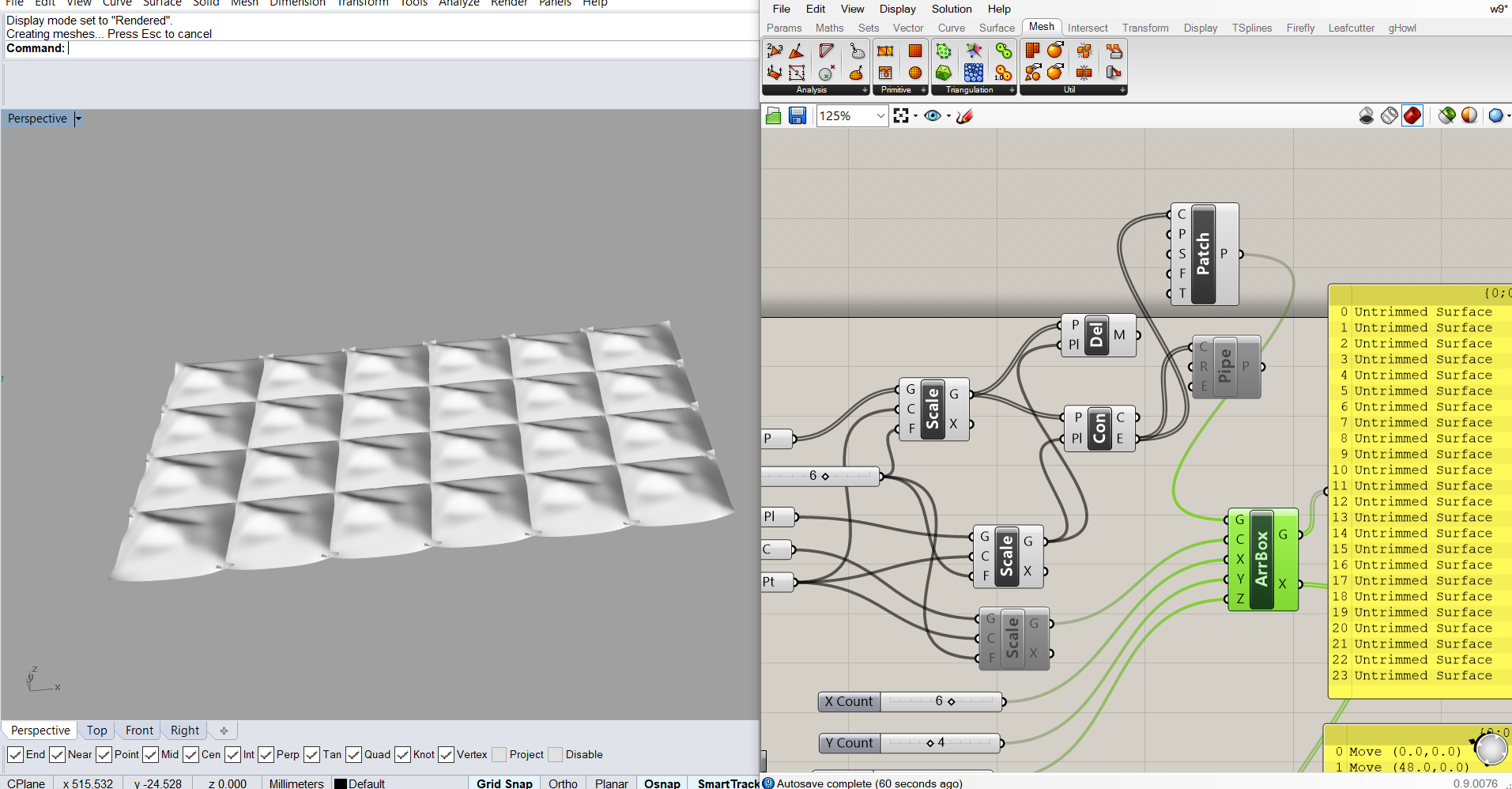The width and height of the screenshot is (1512, 789).
Task: Click the red shaded preview mode icon
Action: [x=1412, y=115]
